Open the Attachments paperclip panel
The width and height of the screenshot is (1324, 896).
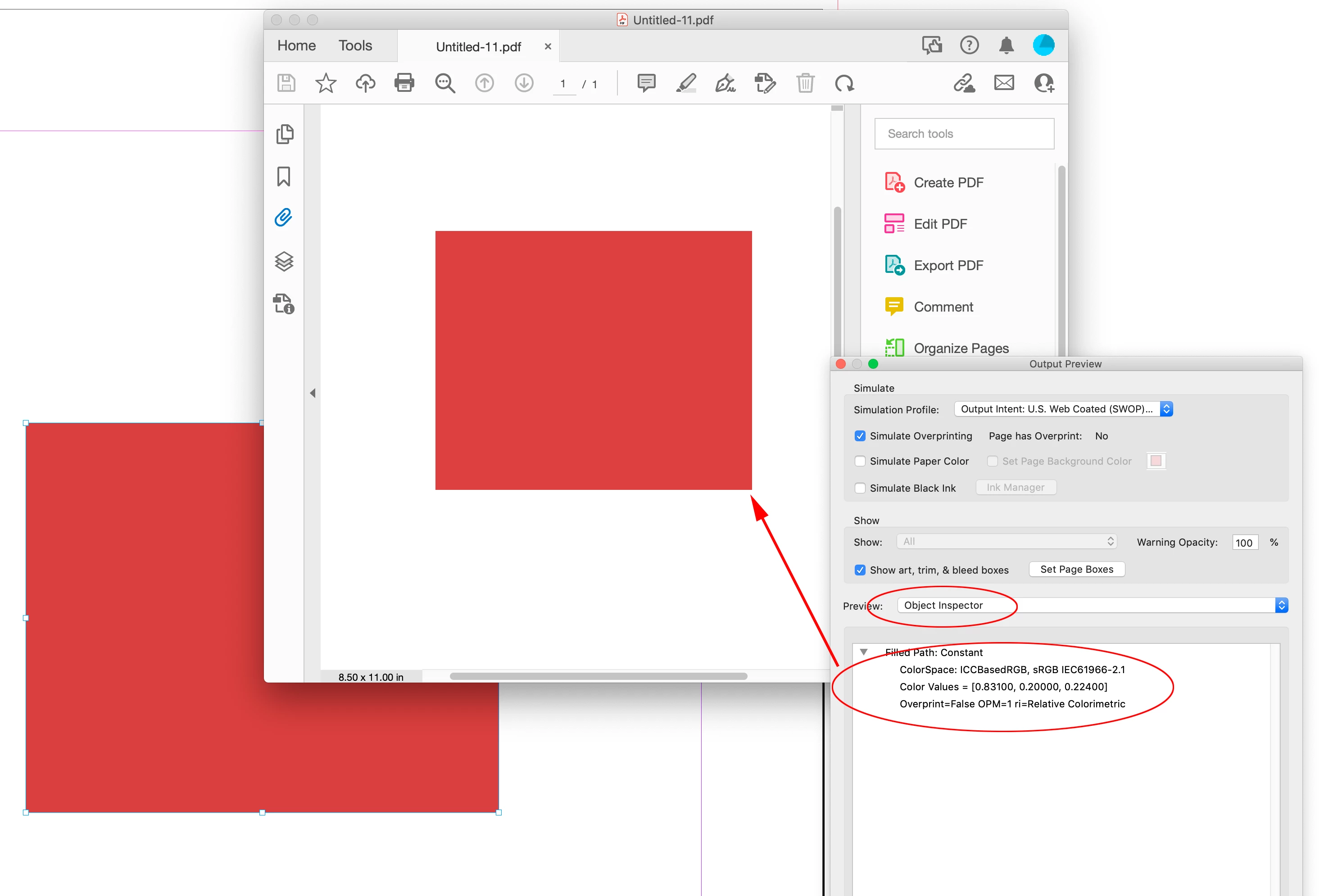pyautogui.click(x=284, y=217)
